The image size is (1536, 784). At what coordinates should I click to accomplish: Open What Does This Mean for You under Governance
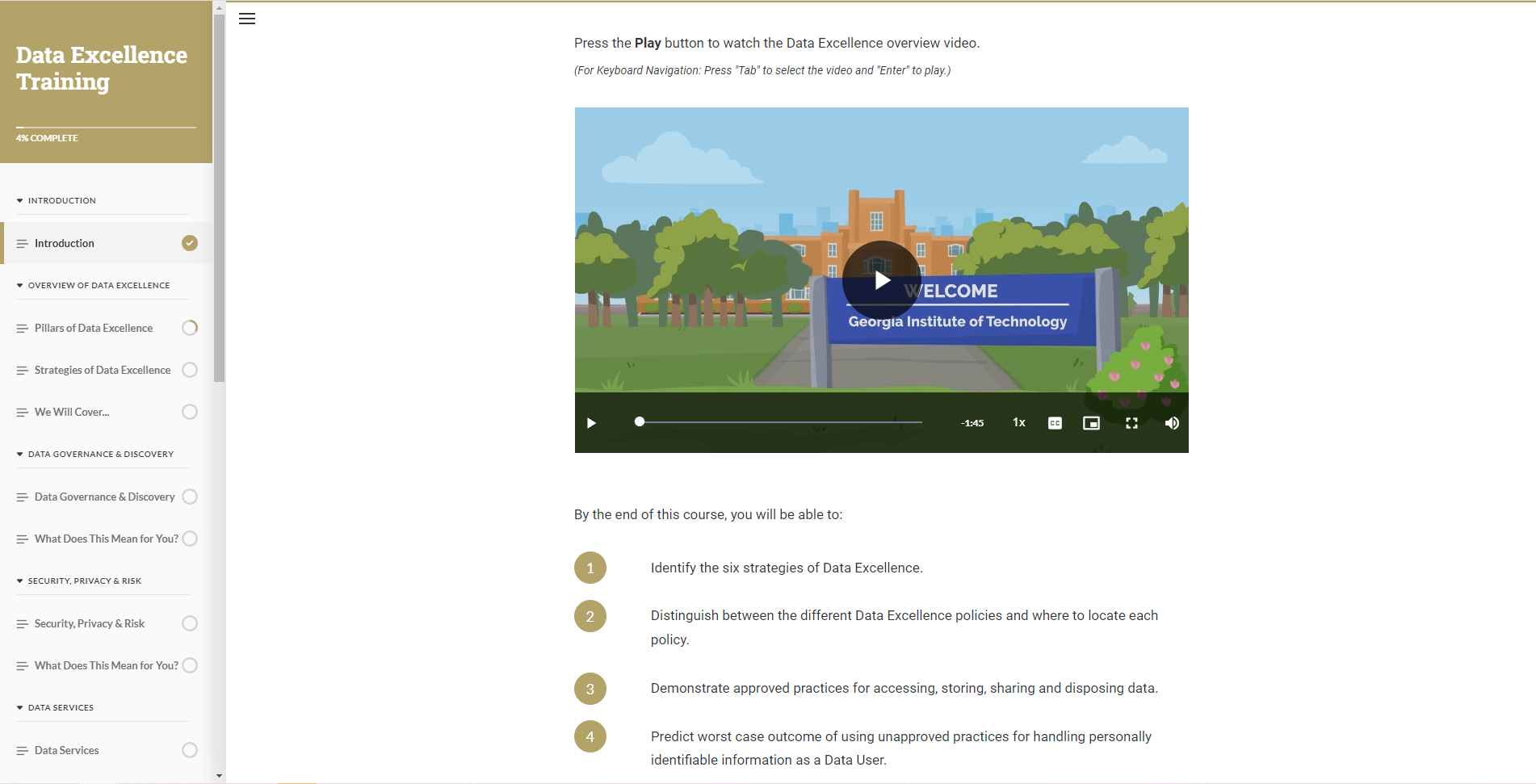(x=107, y=539)
